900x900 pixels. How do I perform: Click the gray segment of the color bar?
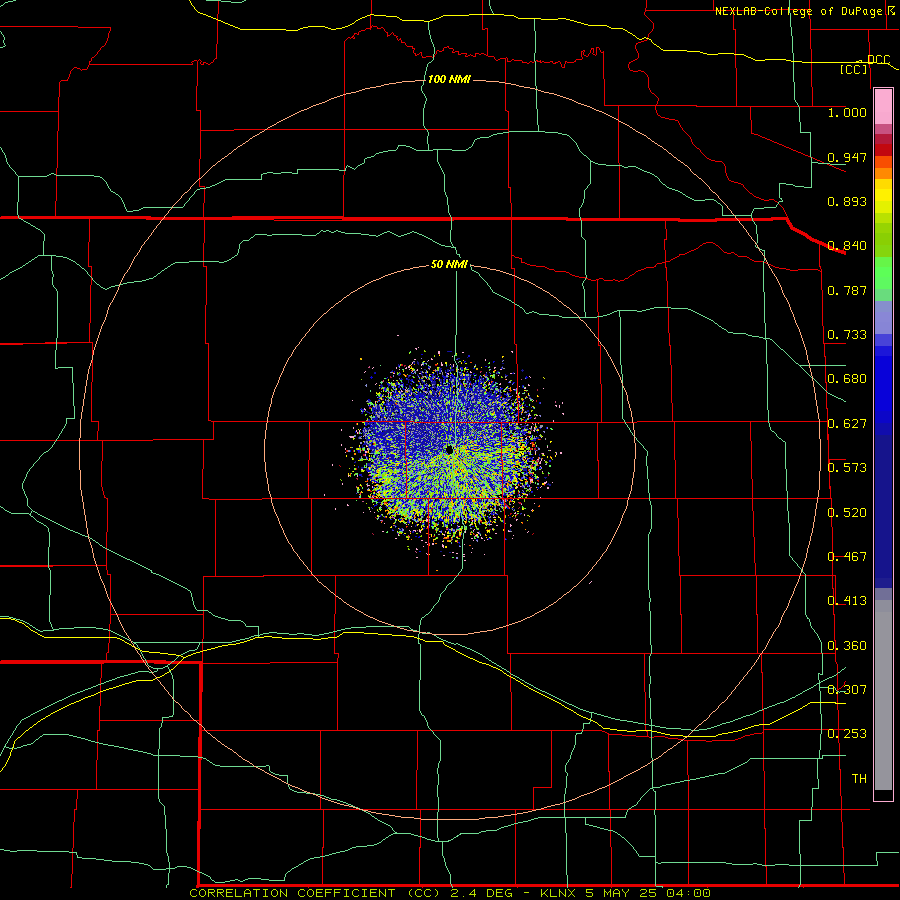[883, 695]
